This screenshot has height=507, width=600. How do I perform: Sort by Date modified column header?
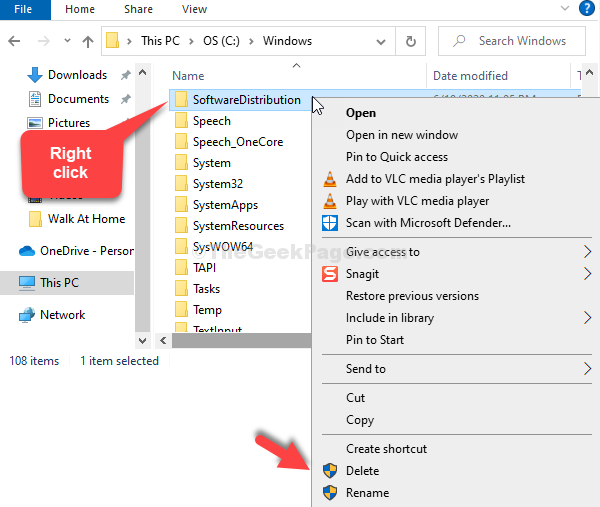(470, 76)
